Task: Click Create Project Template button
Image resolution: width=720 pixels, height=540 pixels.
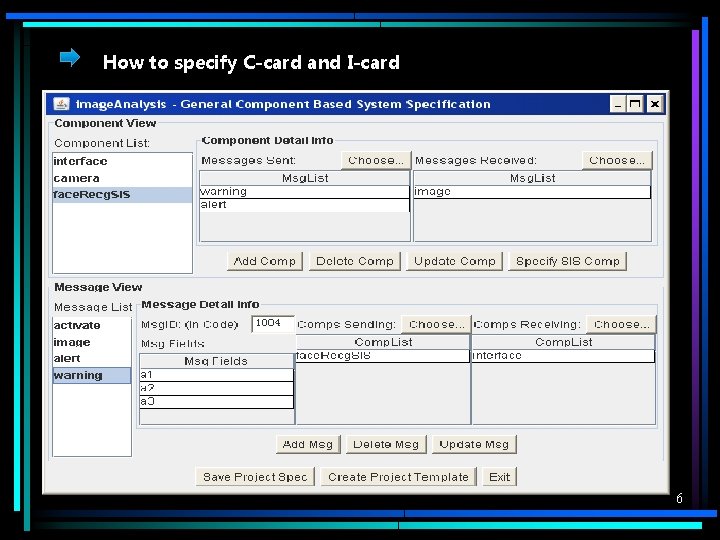Action: [x=399, y=477]
